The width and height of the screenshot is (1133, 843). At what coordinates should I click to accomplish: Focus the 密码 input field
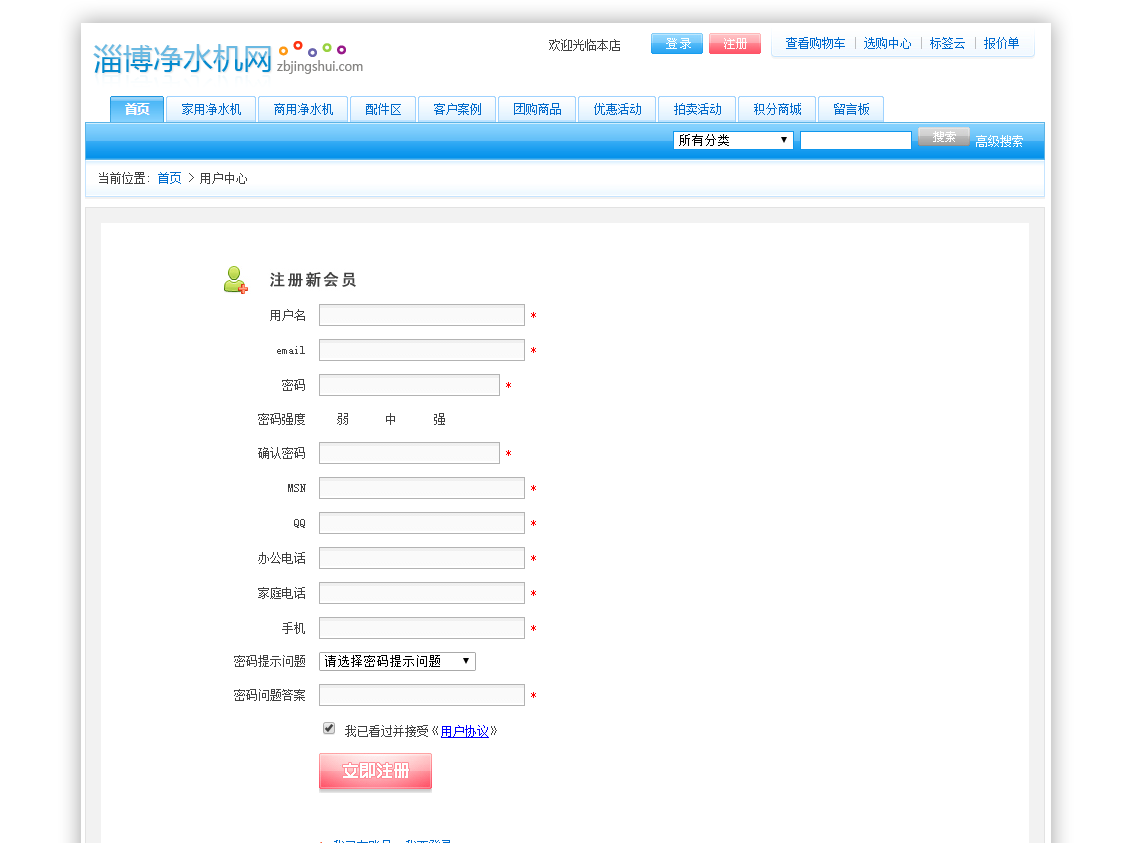pos(410,385)
